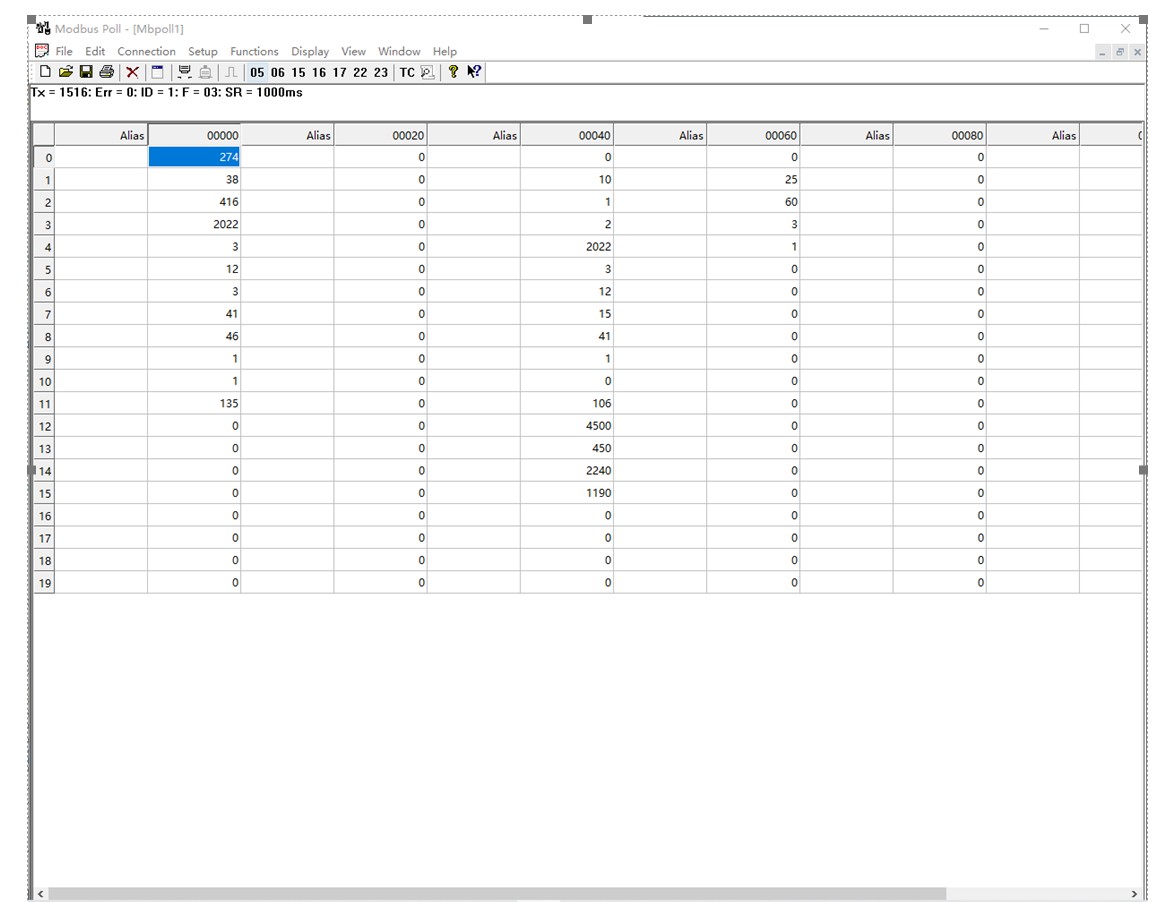Select cell 2022 in column 00000

coord(194,224)
